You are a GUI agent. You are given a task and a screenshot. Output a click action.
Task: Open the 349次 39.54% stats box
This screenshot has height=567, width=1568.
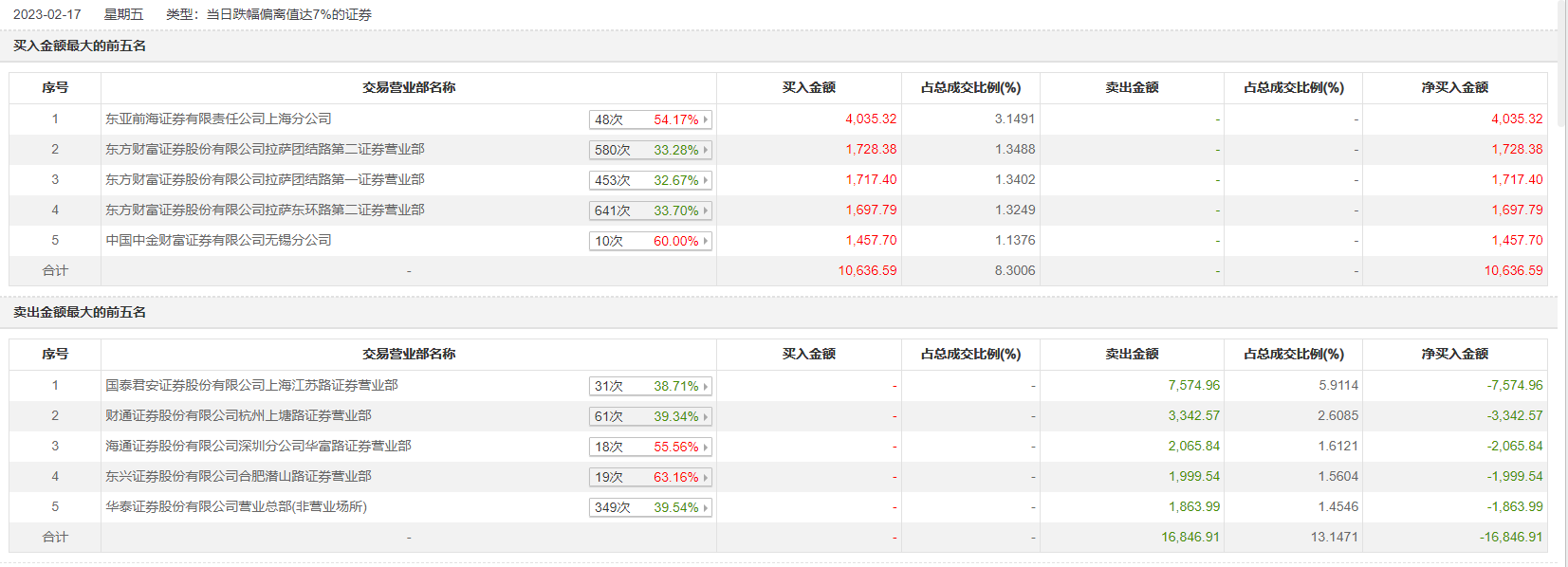click(x=649, y=507)
